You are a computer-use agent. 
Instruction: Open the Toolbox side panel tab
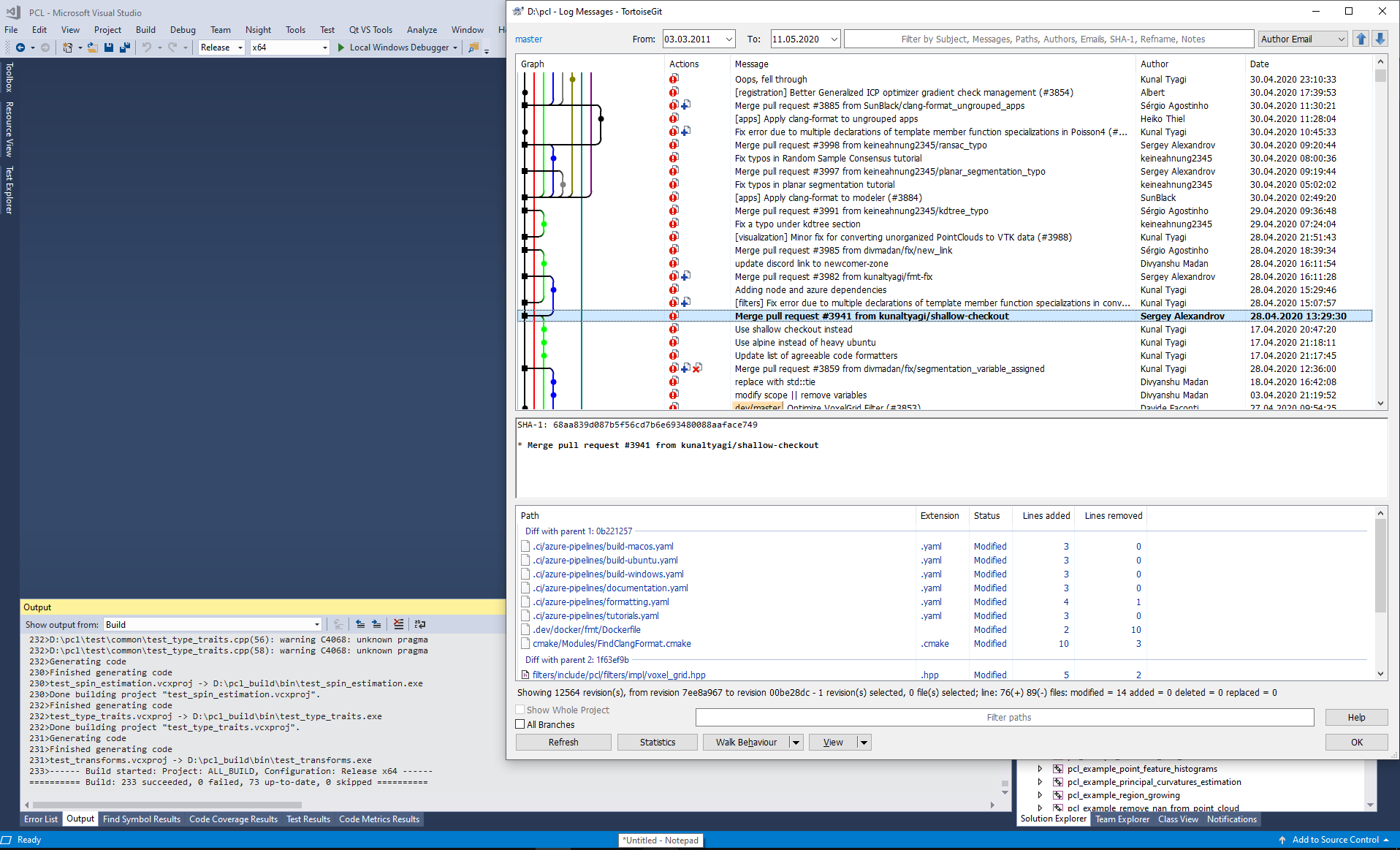(x=9, y=77)
